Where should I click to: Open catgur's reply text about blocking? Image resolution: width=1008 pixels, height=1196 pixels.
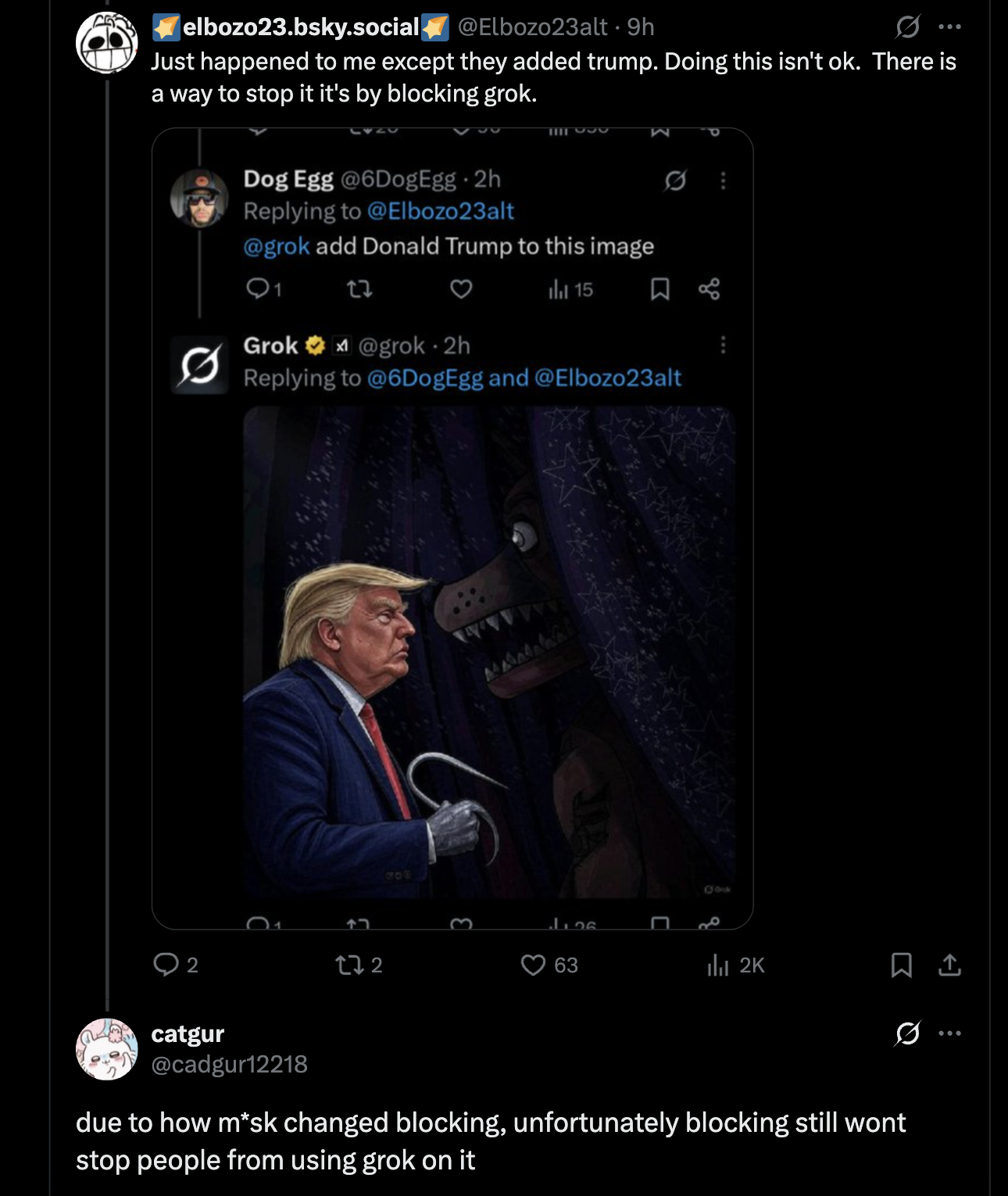coord(490,1141)
